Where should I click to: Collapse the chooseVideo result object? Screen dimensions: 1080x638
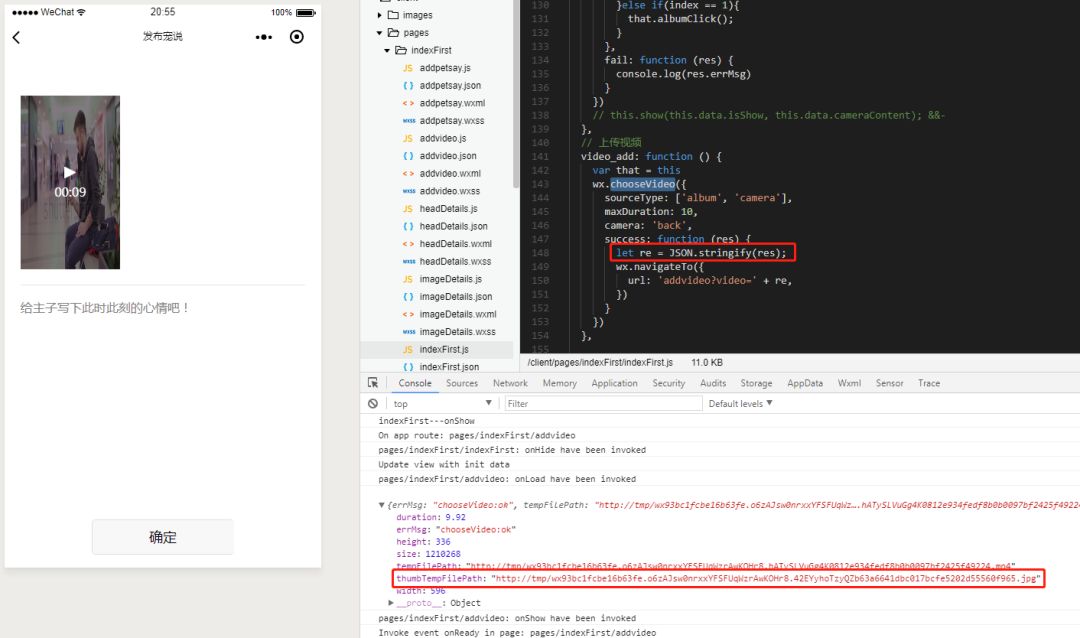tap(382, 505)
